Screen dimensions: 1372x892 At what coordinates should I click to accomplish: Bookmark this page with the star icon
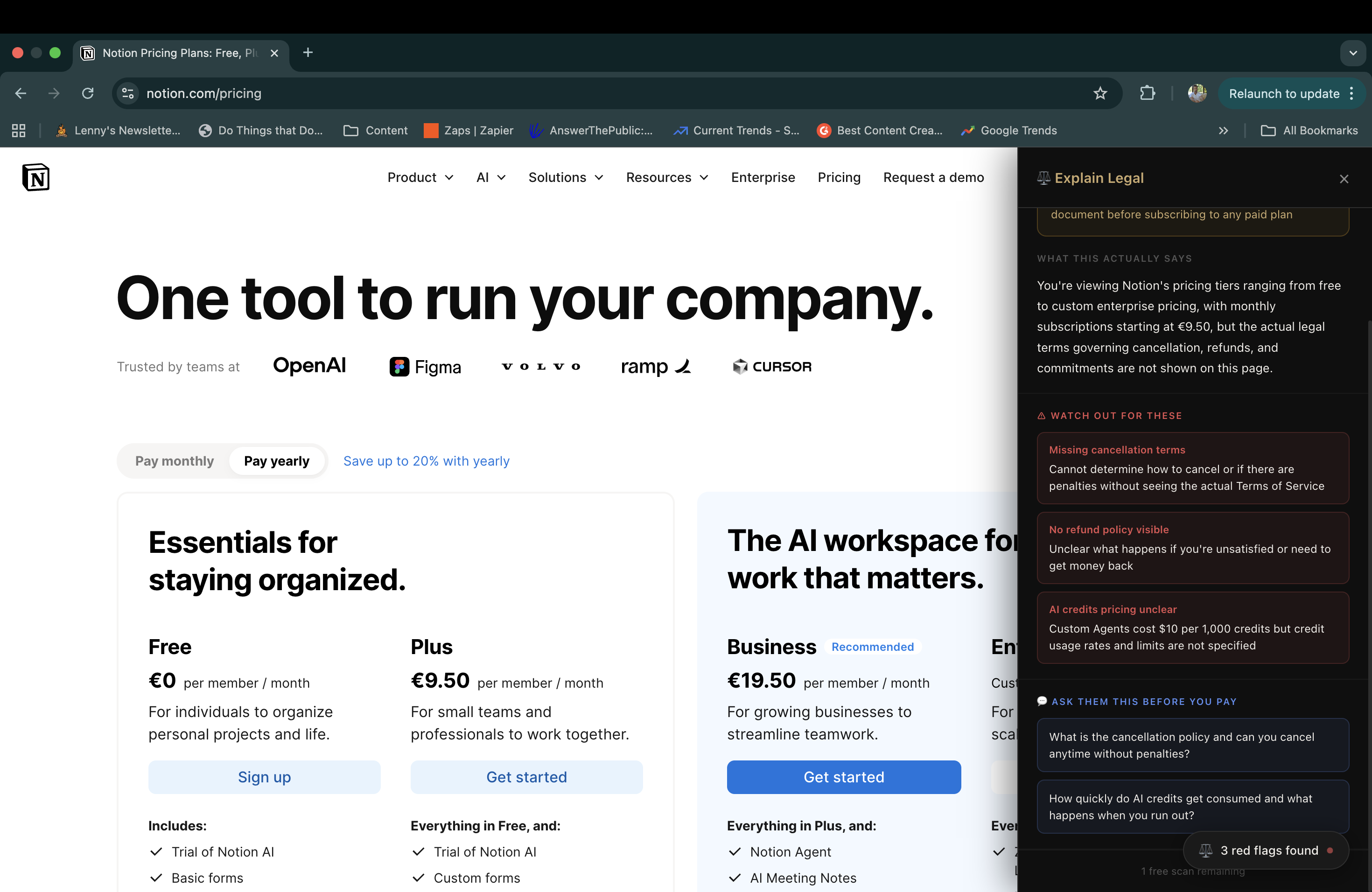[1100, 93]
